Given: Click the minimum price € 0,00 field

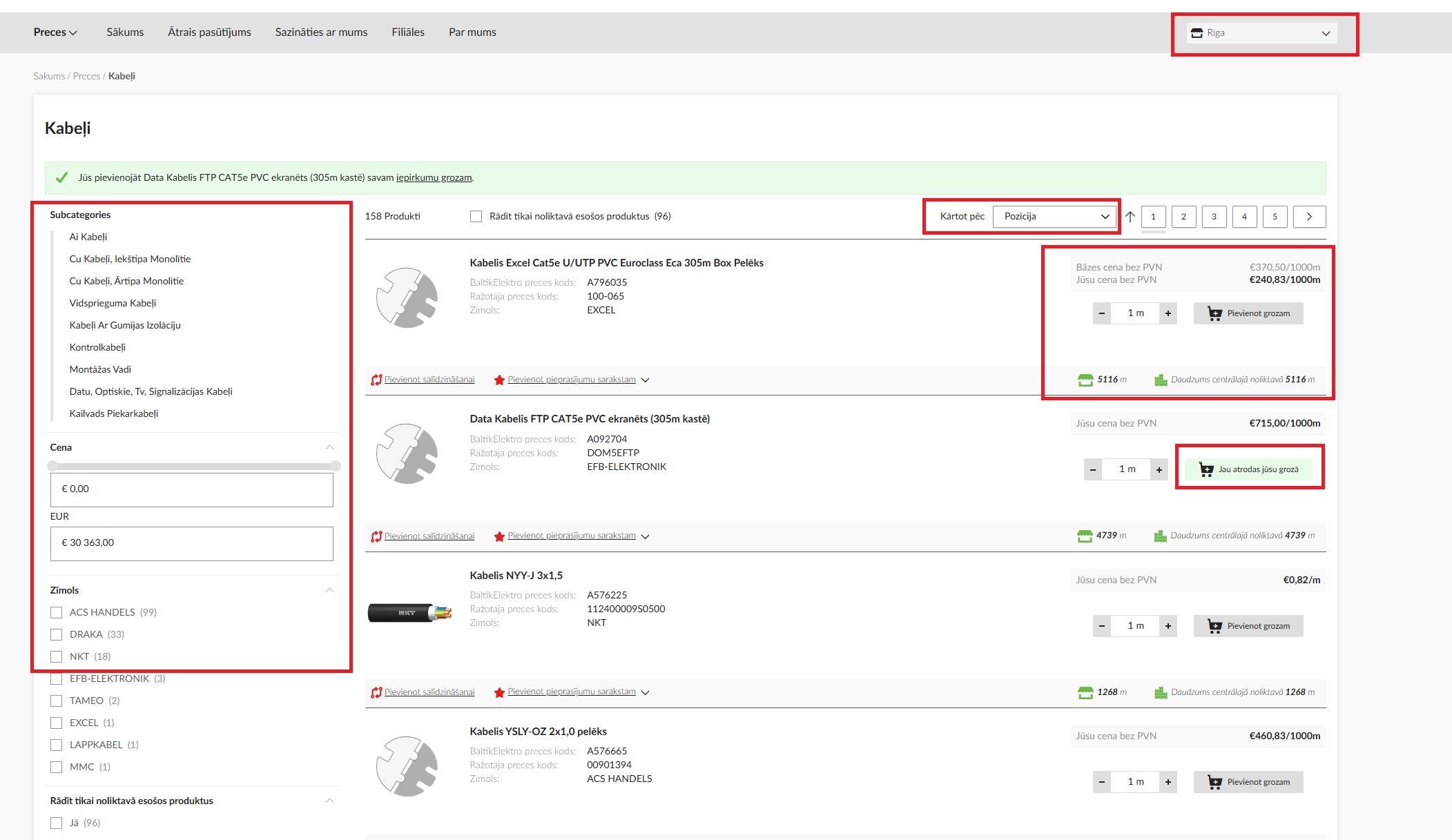Looking at the screenshot, I should pos(191,489).
